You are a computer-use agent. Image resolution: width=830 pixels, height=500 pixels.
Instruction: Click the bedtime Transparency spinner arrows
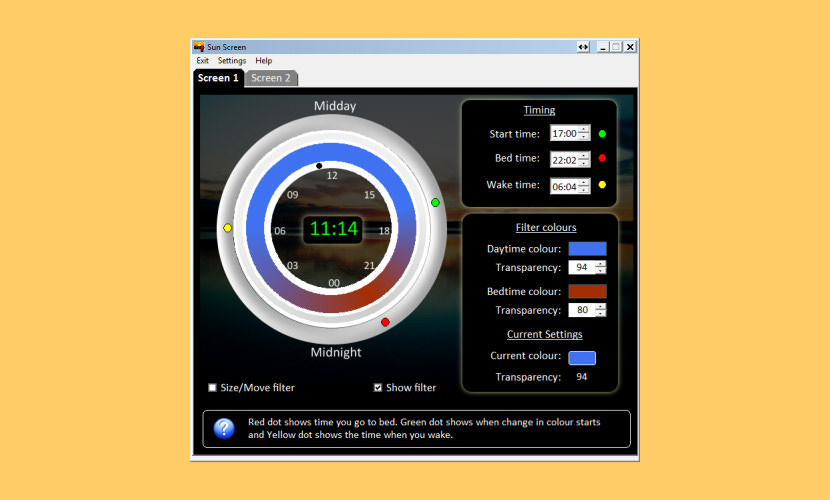[x=600, y=310]
